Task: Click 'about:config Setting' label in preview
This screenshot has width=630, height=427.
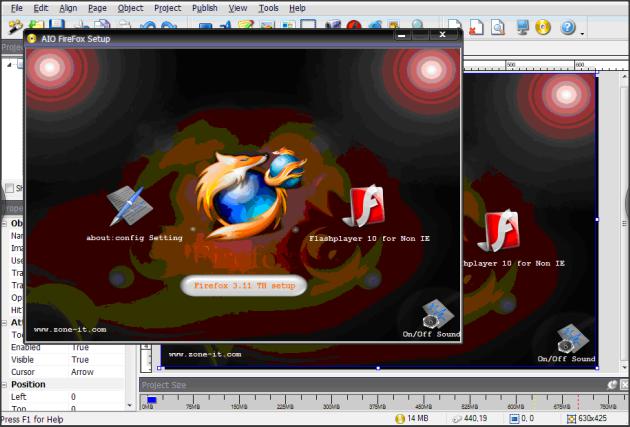Action: click(134, 238)
